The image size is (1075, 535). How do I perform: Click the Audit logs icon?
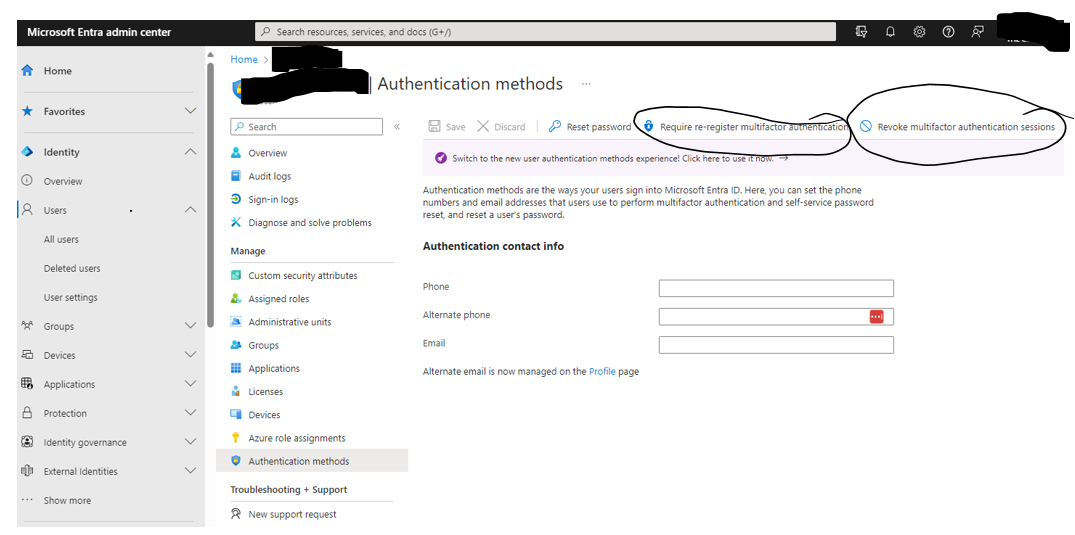point(236,176)
